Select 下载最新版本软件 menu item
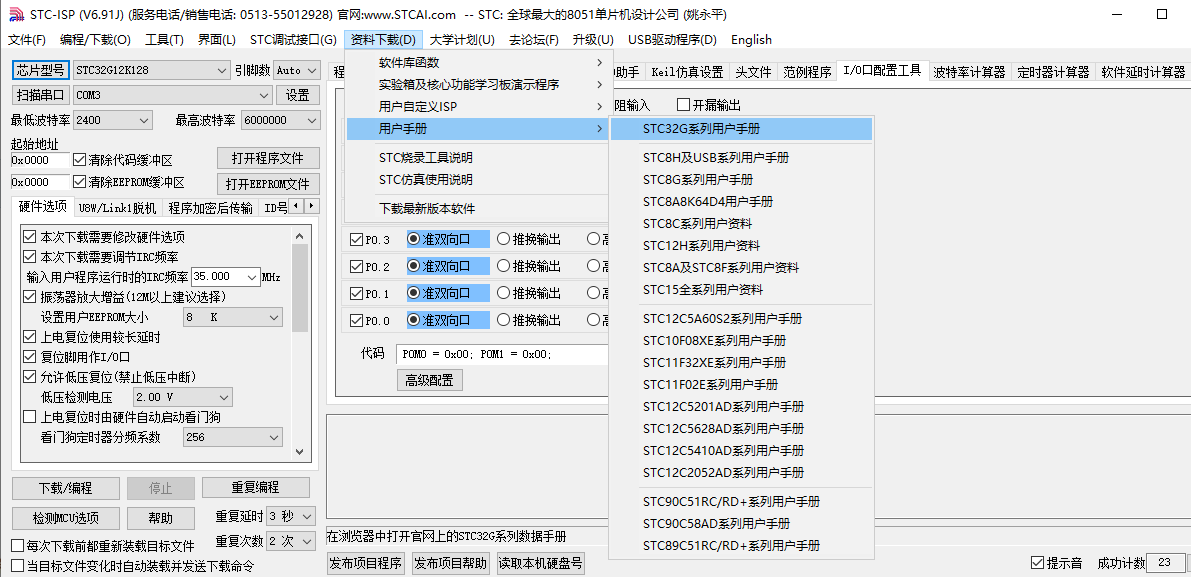The width and height of the screenshot is (1191, 577). [x=477, y=209]
